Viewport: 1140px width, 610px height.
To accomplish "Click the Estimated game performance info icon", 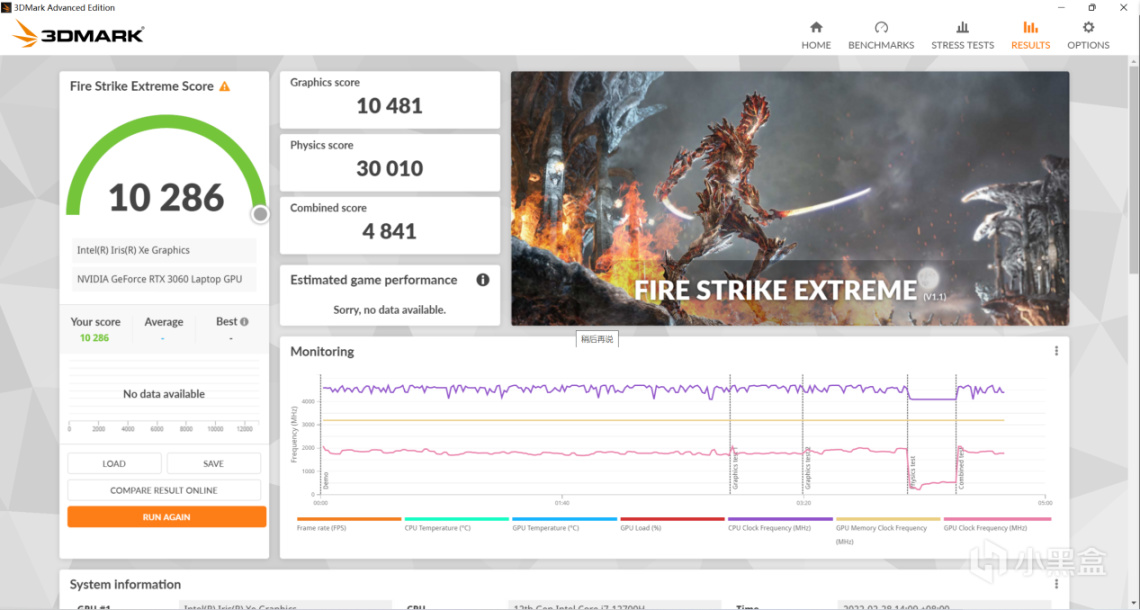I will 483,280.
